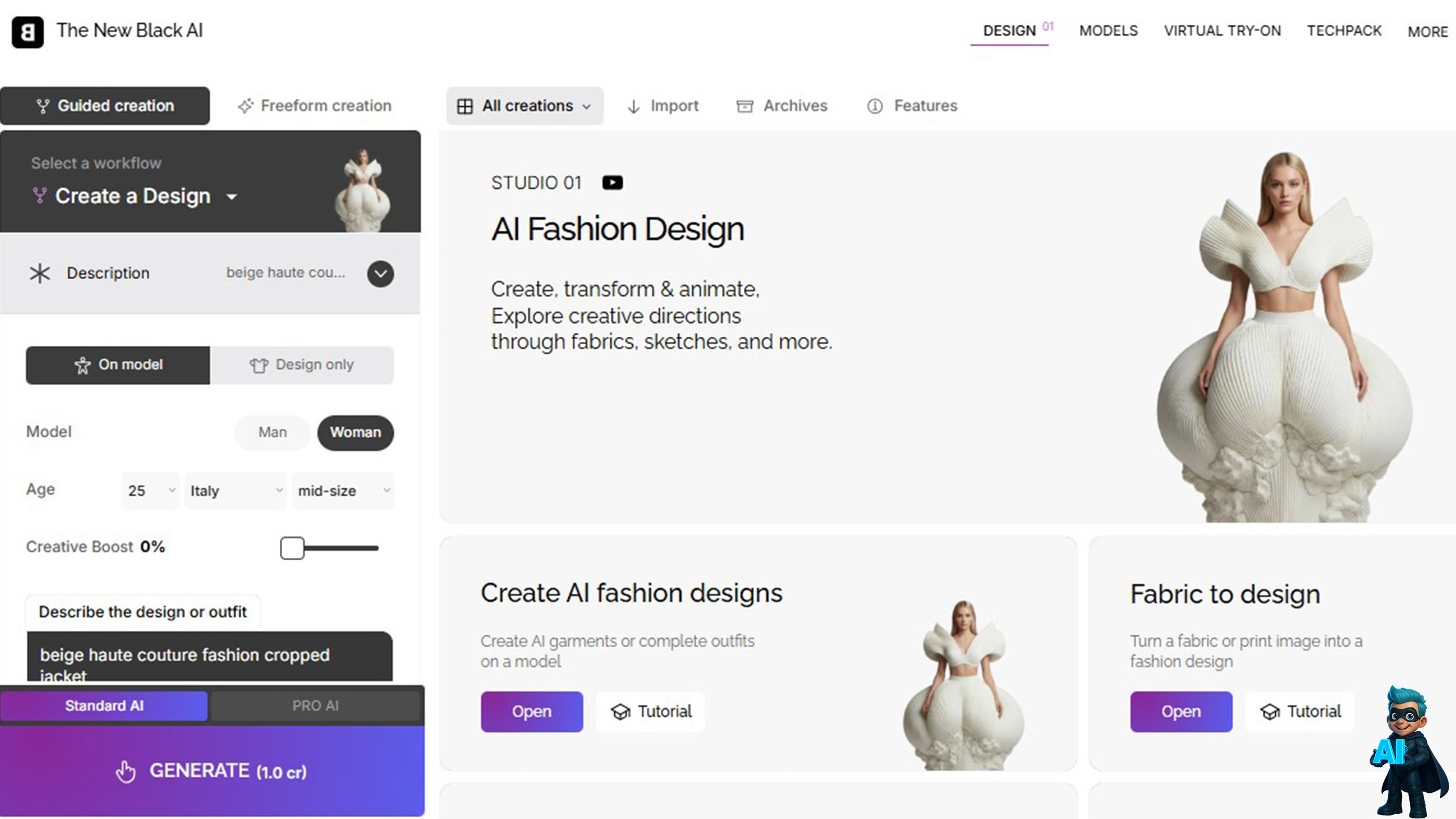Click the AI Fashion Design hero model image
Image resolution: width=1456 pixels, height=819 pixels.
pos(1284,337)
